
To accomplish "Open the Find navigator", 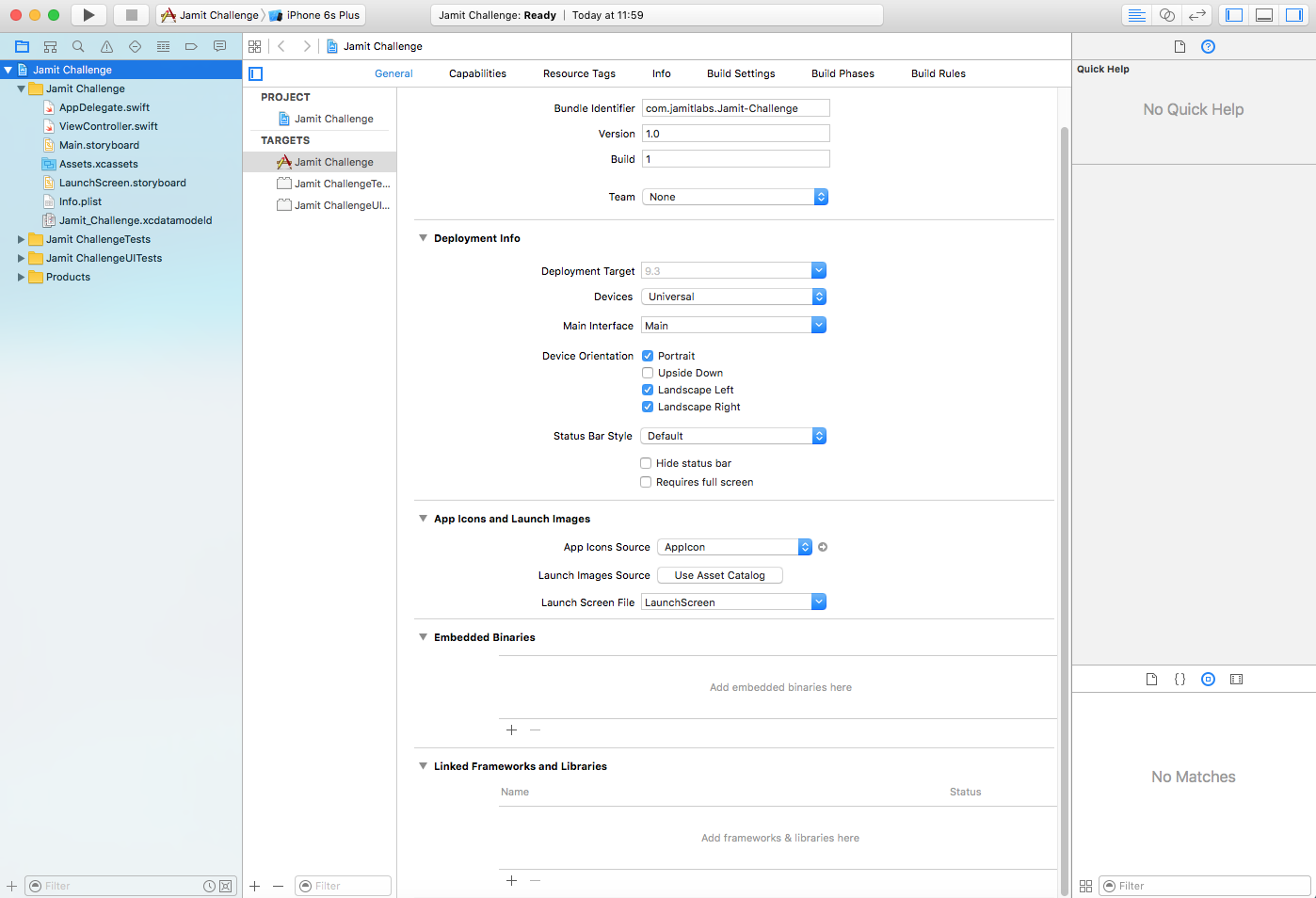I will [x=78, y=46].
